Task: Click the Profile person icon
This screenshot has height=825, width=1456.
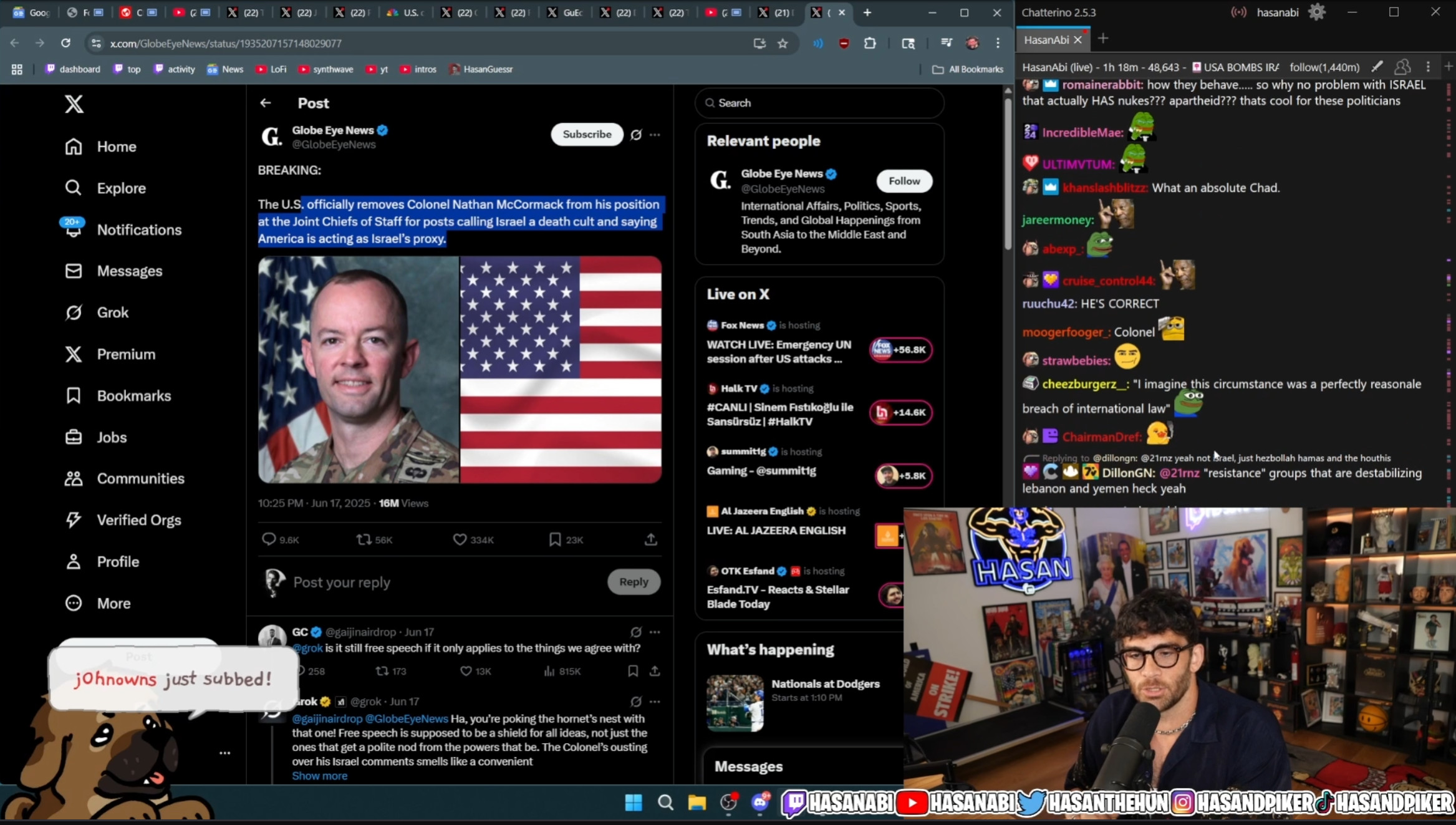Action: pos(74,562)
